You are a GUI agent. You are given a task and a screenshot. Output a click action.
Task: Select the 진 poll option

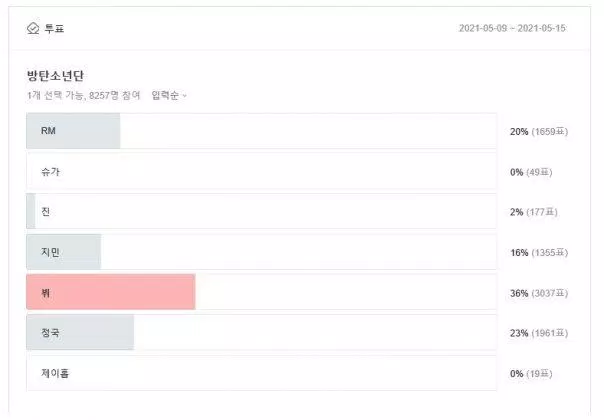pos(261,212)
